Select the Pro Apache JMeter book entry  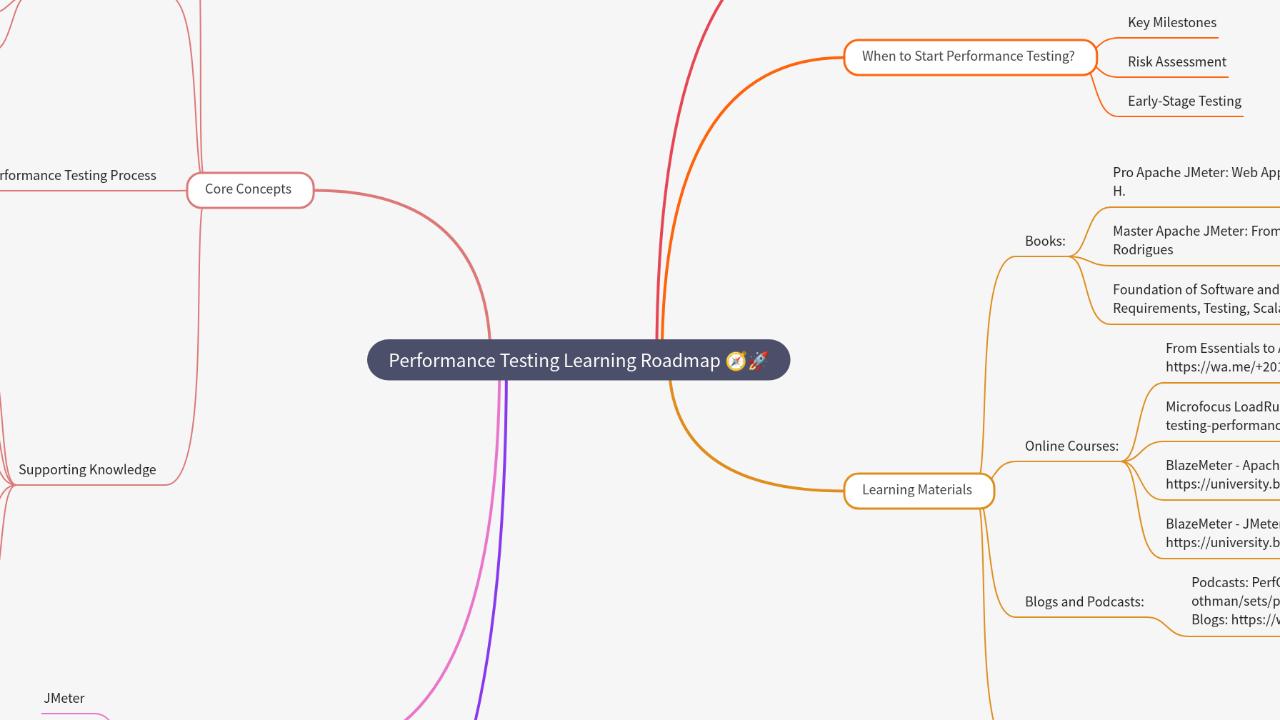[x=1196, y=181]
